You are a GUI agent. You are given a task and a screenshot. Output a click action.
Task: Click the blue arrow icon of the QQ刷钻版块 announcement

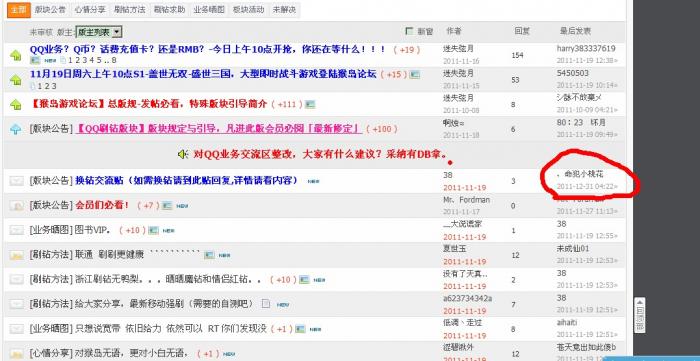pyautogui.click(x=16, y=129)
